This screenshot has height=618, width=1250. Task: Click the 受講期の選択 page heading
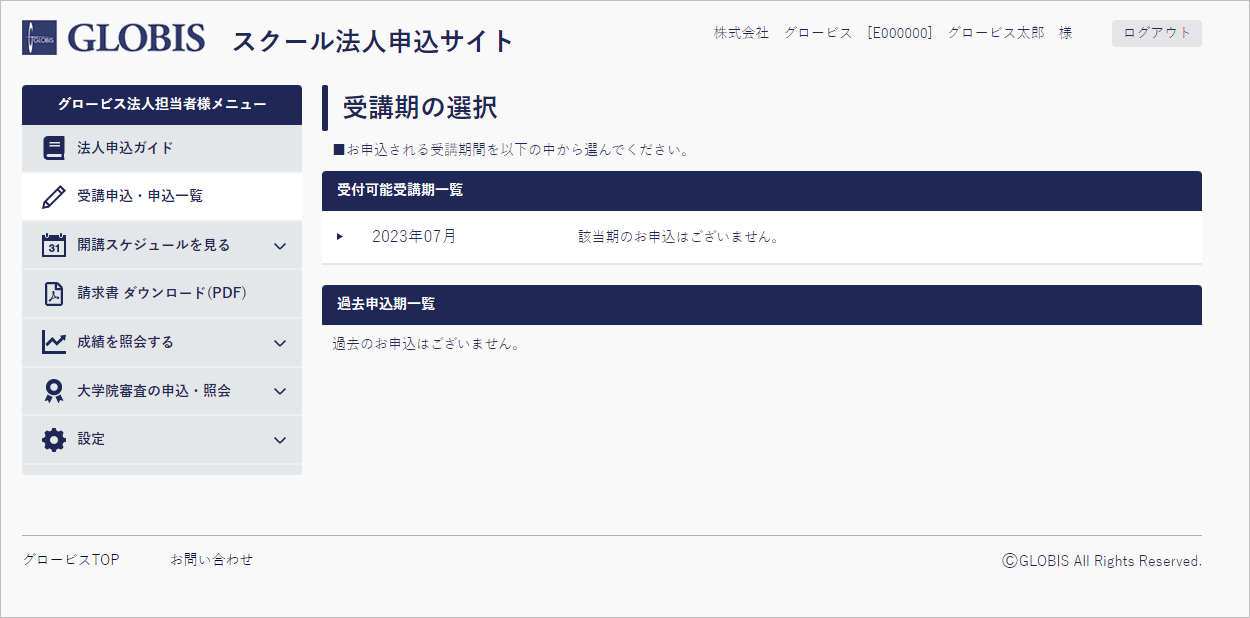pos(420,108)
